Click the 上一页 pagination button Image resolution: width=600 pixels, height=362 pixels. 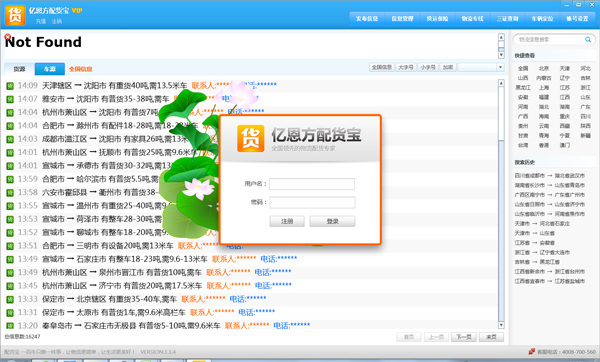(x=437, y=337)
